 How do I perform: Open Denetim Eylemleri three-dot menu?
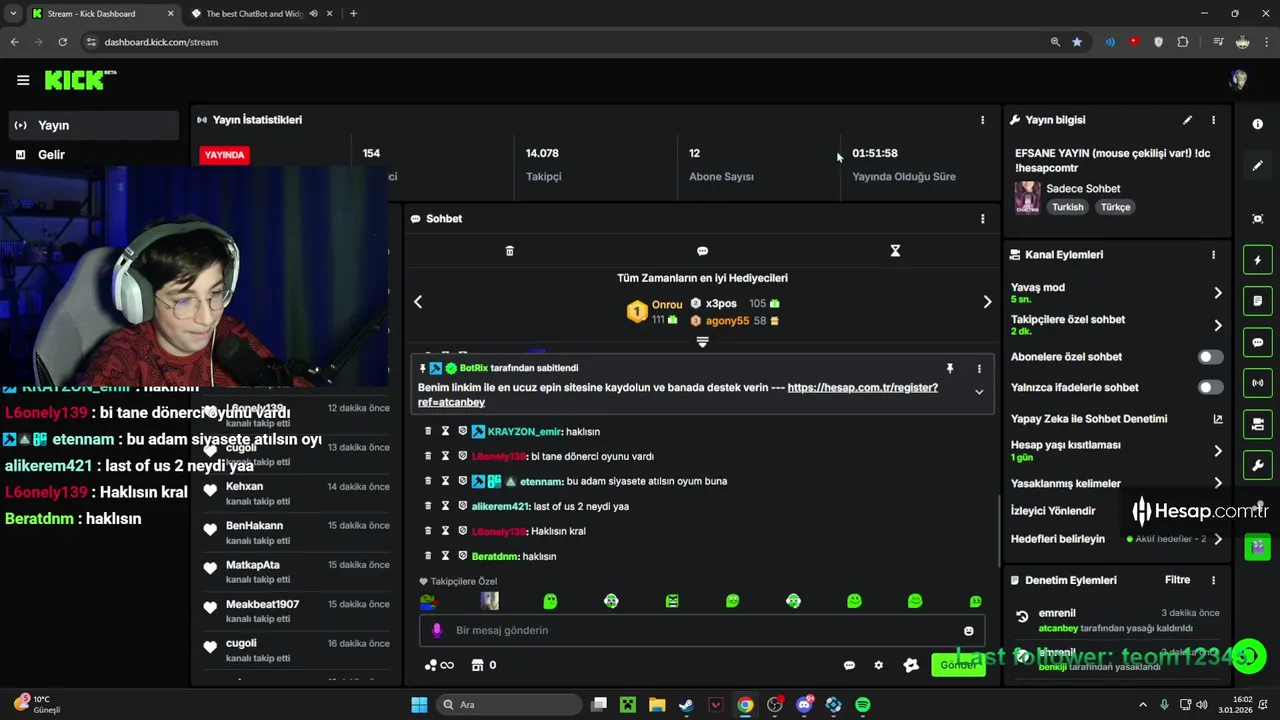pyautogui.click(x=1213, y=580)
